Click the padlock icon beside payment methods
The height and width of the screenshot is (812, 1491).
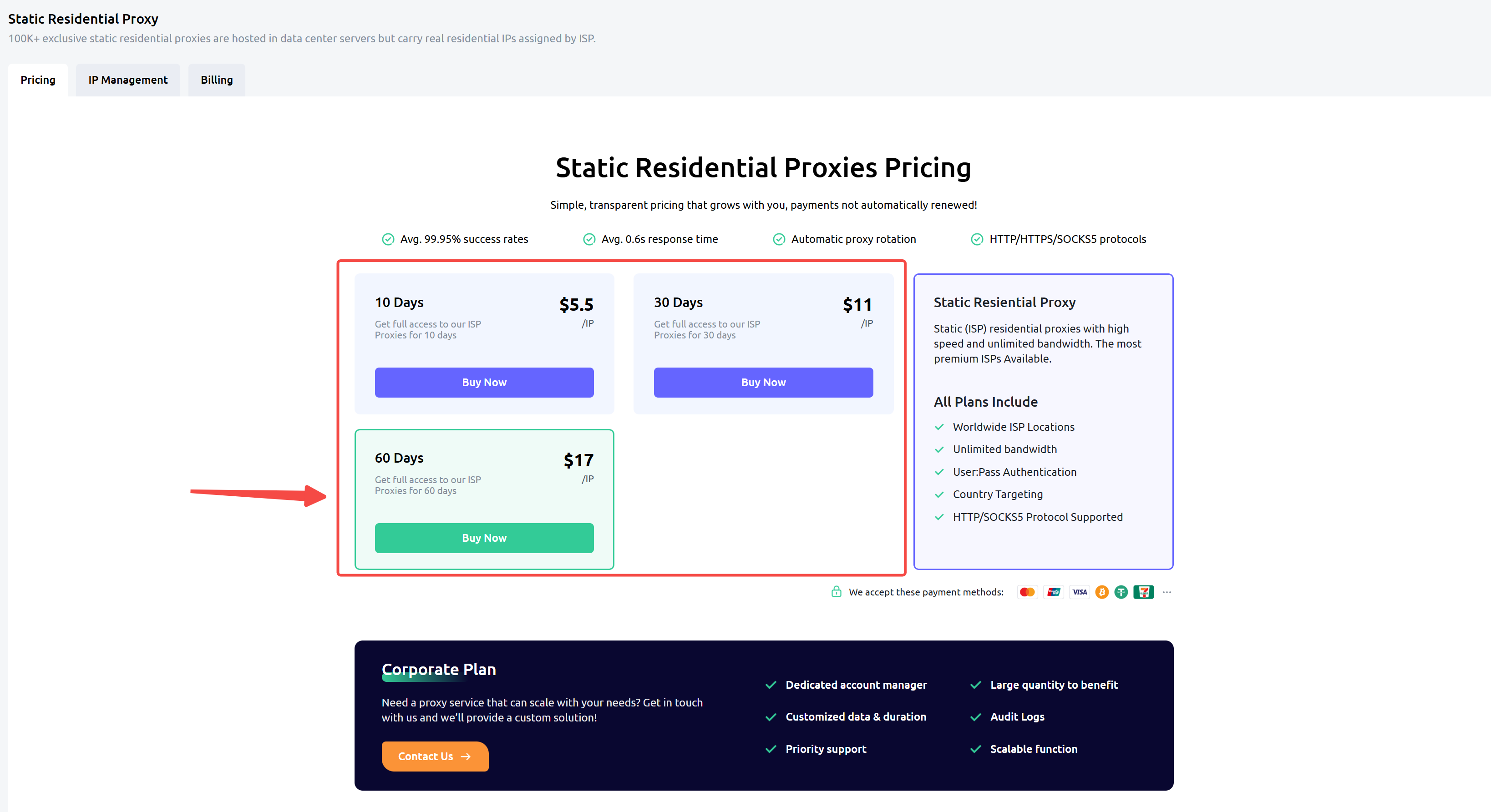(x=836, y=591)
